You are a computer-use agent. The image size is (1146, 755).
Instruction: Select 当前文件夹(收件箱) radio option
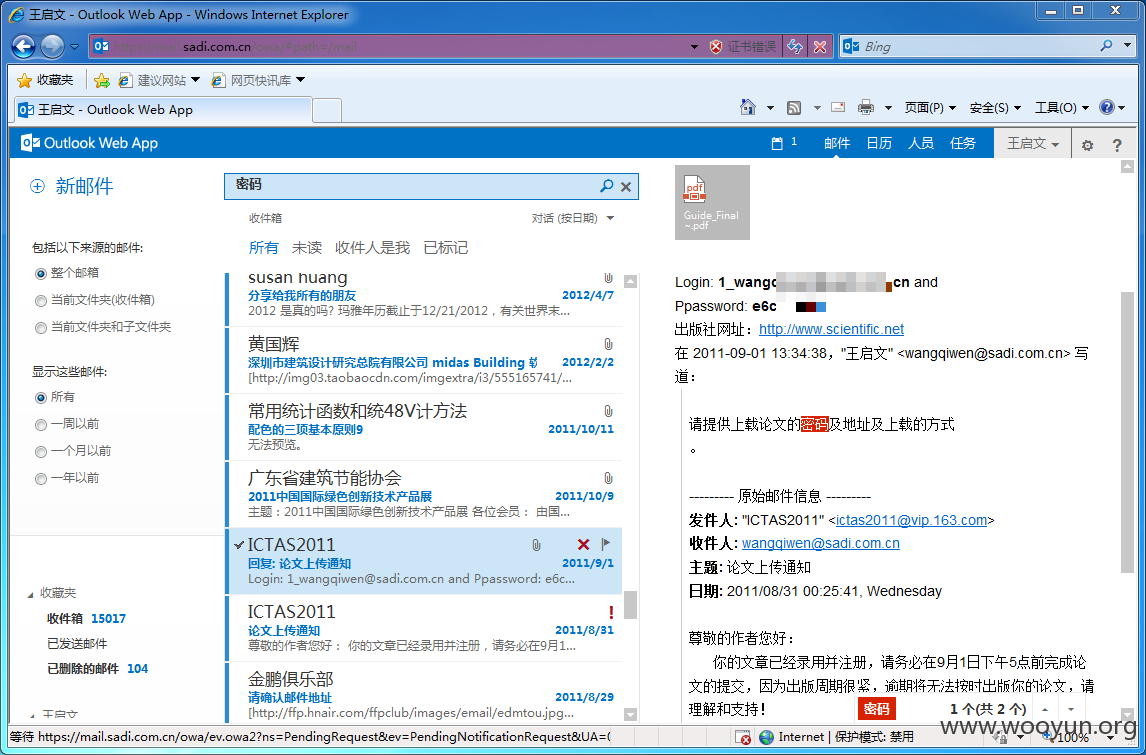[41, 300]
